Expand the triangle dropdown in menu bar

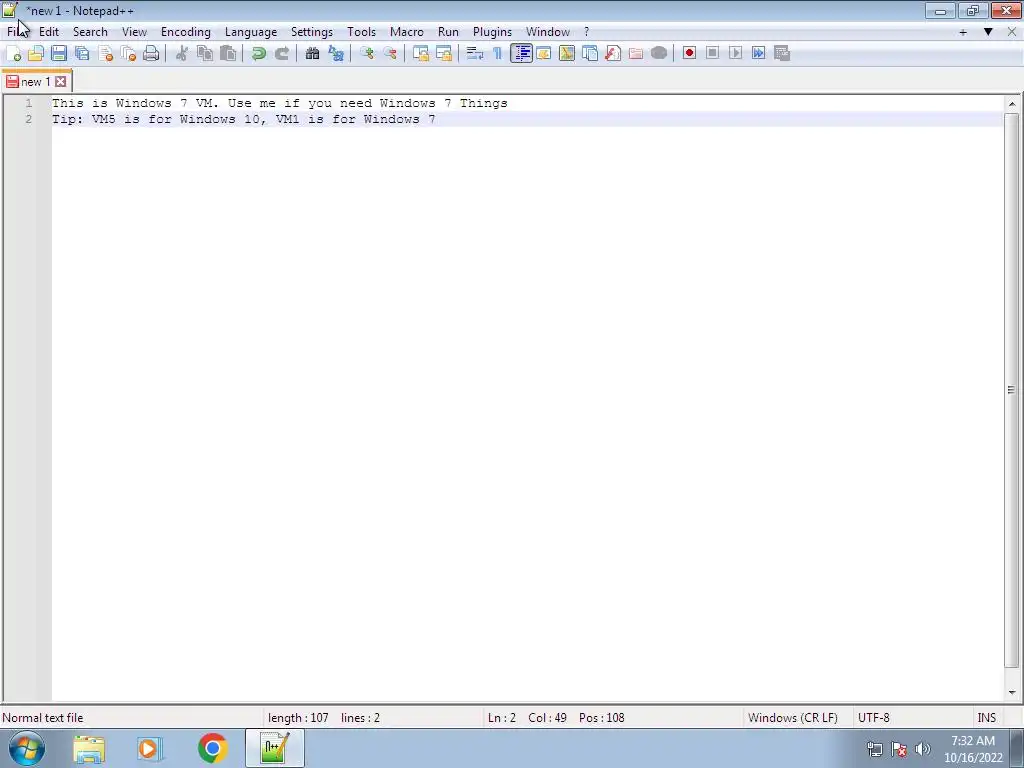[988, 32]
